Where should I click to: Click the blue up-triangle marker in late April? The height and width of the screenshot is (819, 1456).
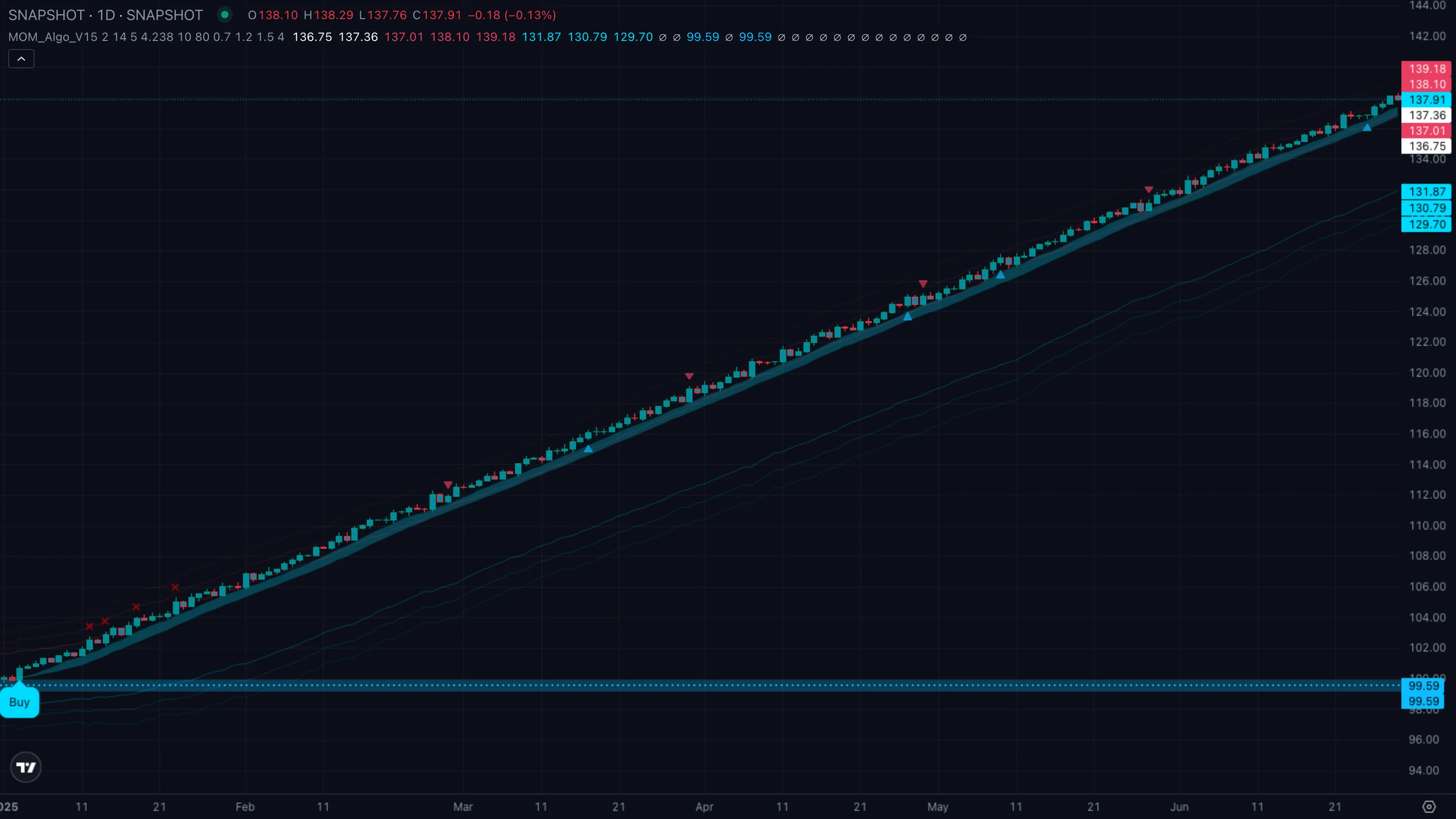click(907, 317)
